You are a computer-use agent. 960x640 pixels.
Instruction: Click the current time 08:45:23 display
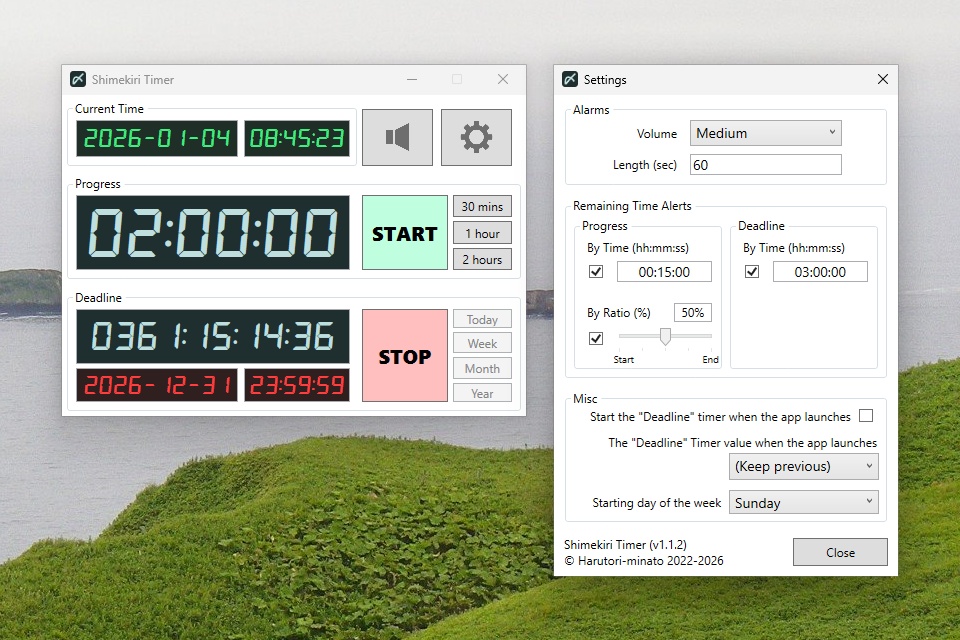[297, 138]
